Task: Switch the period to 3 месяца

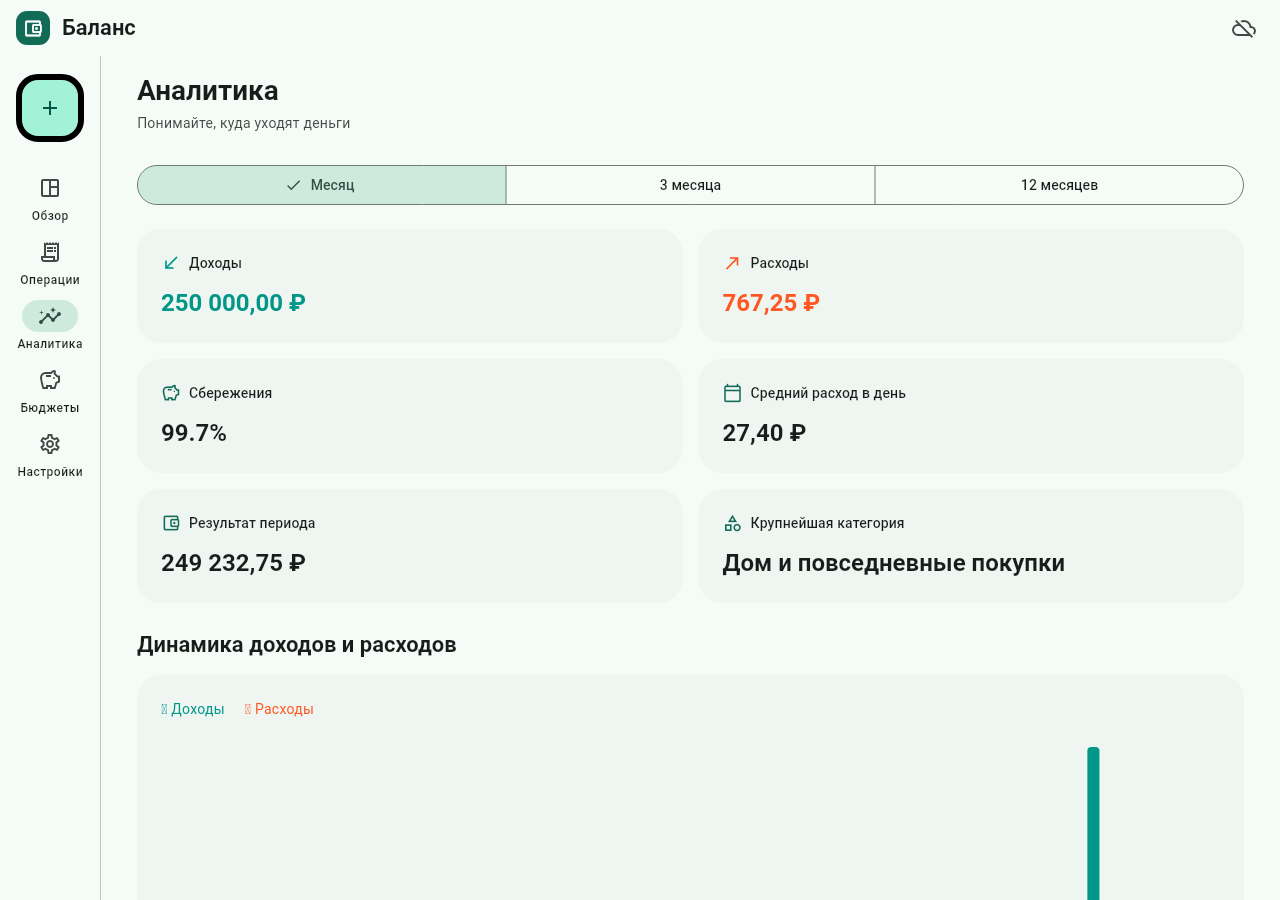Action: click(x=690, y=185)
